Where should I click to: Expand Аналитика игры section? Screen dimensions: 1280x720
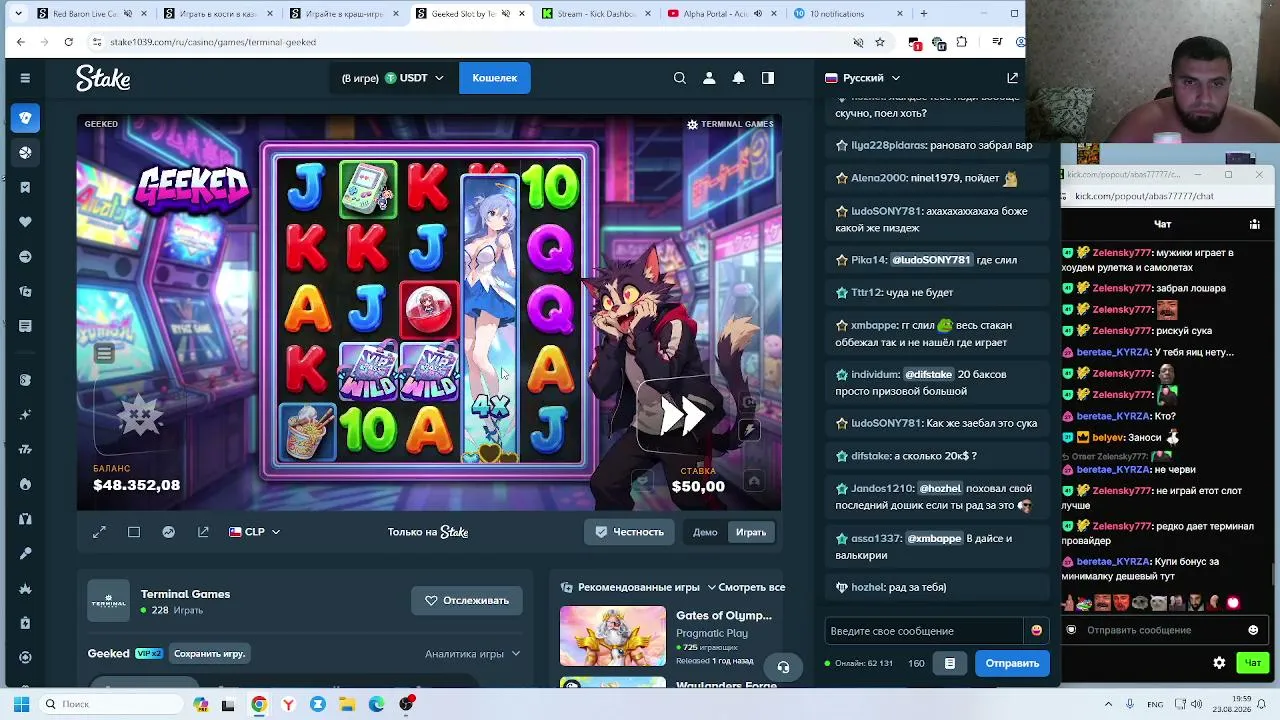pyautogui.click(x=473, y=654)
